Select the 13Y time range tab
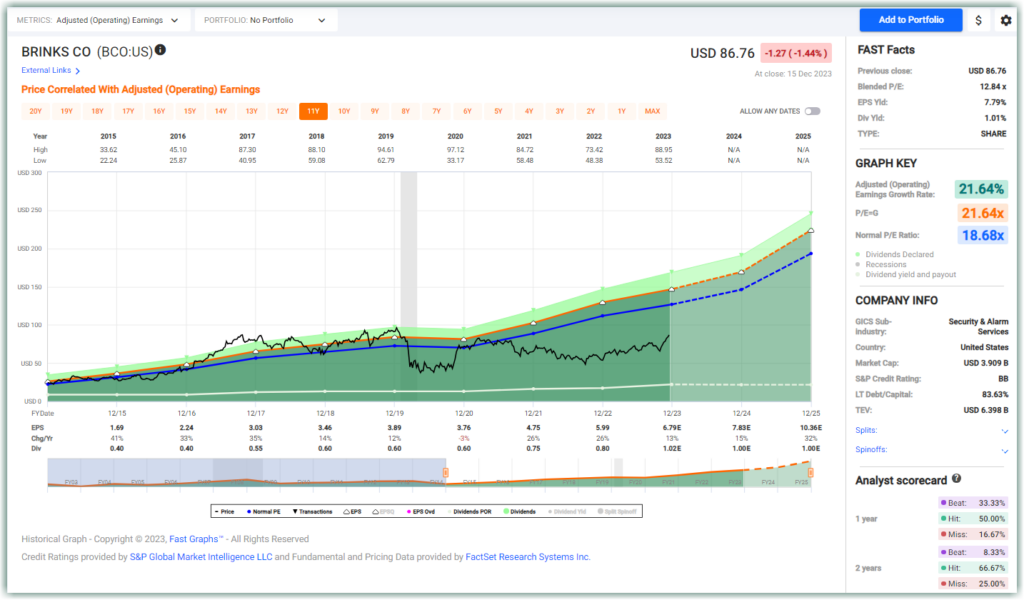The image size is (1024, 600). tap(251, 112)
